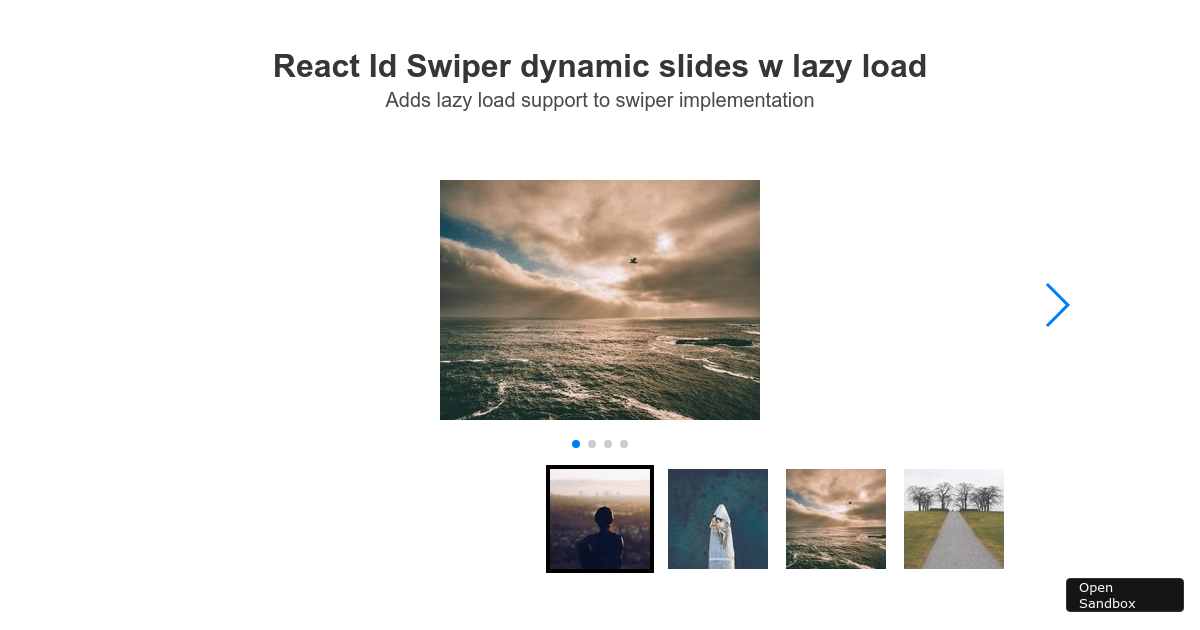The width and height of the screenshot is (1200, 630).
Task: Open the thumbnail of bare trees and a gravel path
Action: [954, 519]
